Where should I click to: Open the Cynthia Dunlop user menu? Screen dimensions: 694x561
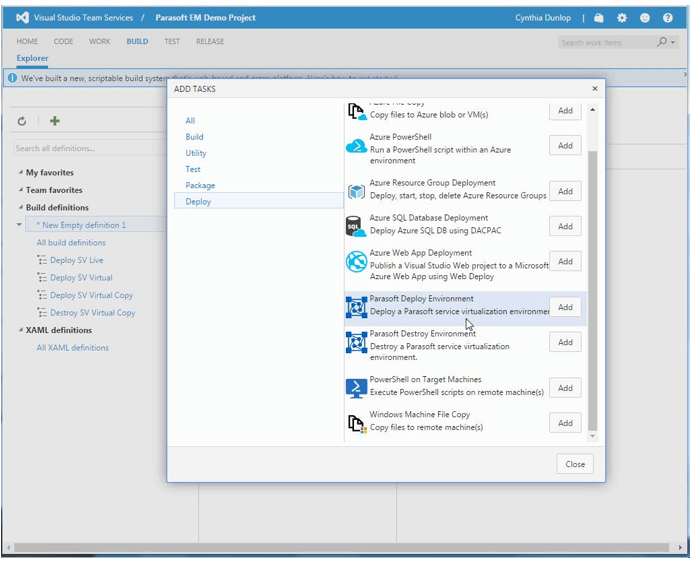tap(543, 18)
